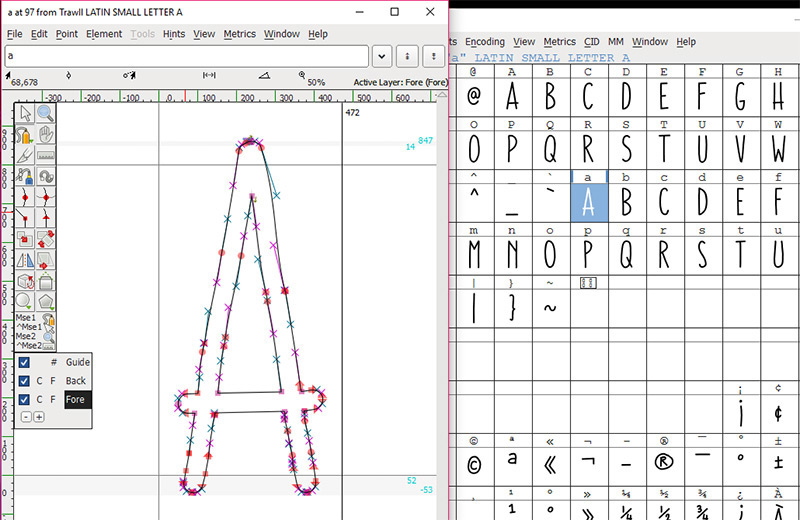Toggle Back layer visibility checkbox

[x=24, y=381]
